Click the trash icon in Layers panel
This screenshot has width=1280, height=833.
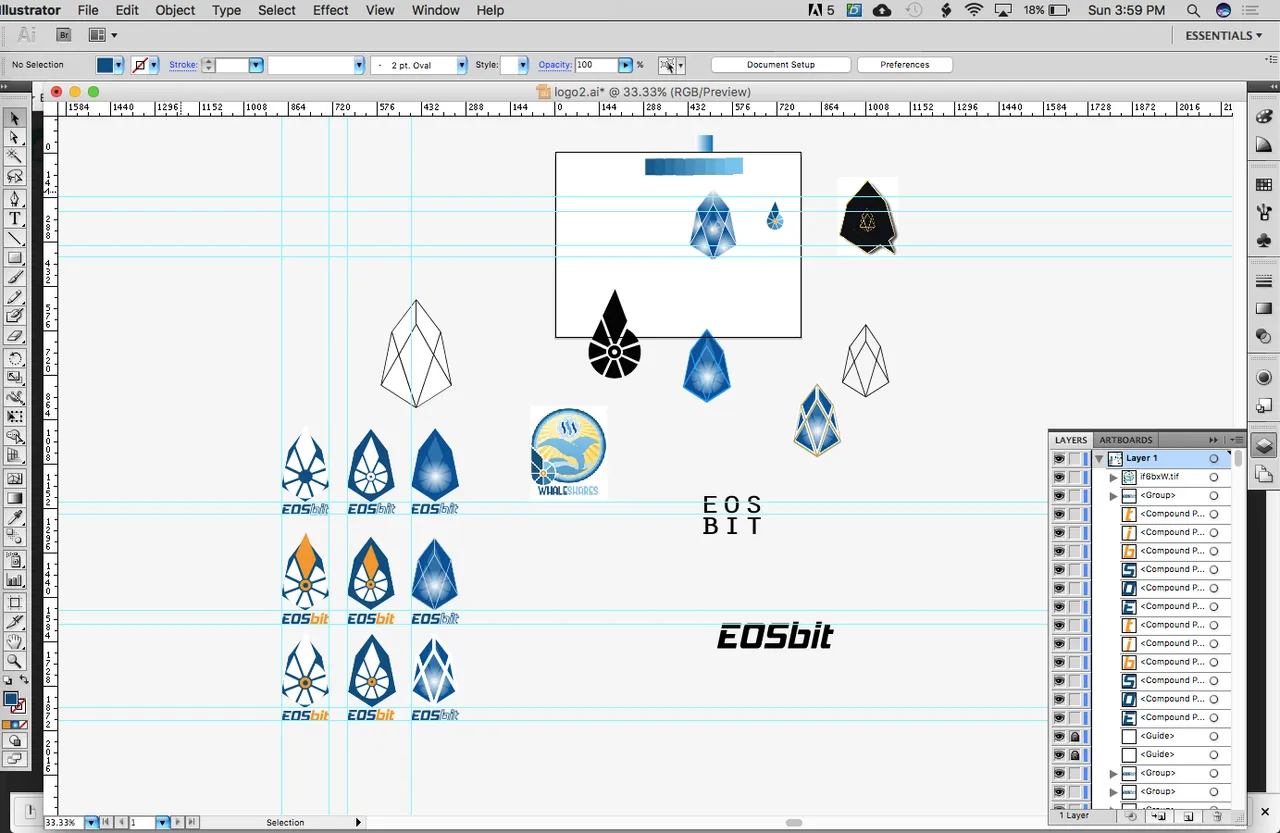[x=1216, y=816]
